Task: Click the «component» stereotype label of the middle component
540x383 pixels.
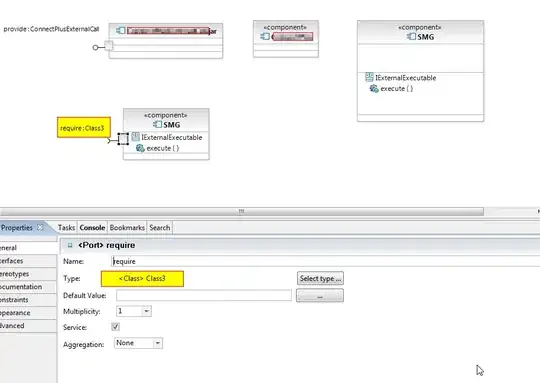Action: 285,27
